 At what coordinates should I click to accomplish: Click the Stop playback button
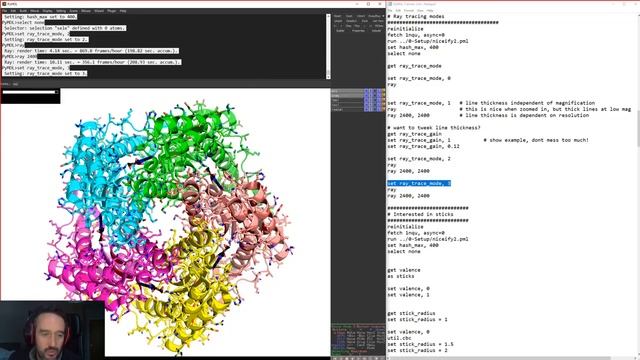348,26
